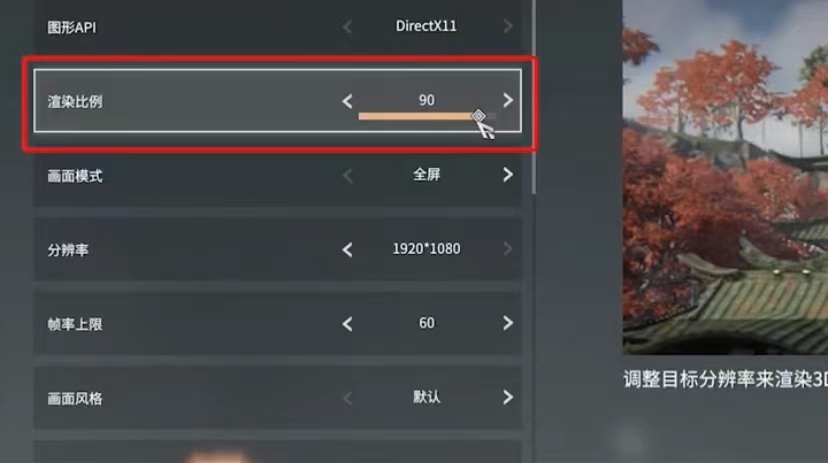Select the 分辨率 settings row
Image resolution: width=828 pixels, height=463 pixels.
click(278, 249)
